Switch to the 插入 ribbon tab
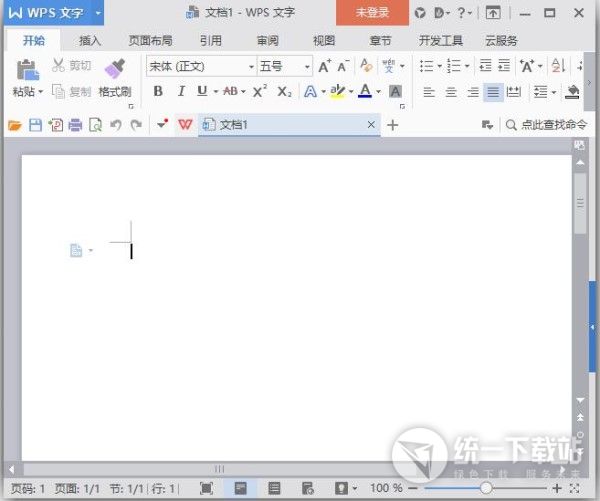 [90, 41]
